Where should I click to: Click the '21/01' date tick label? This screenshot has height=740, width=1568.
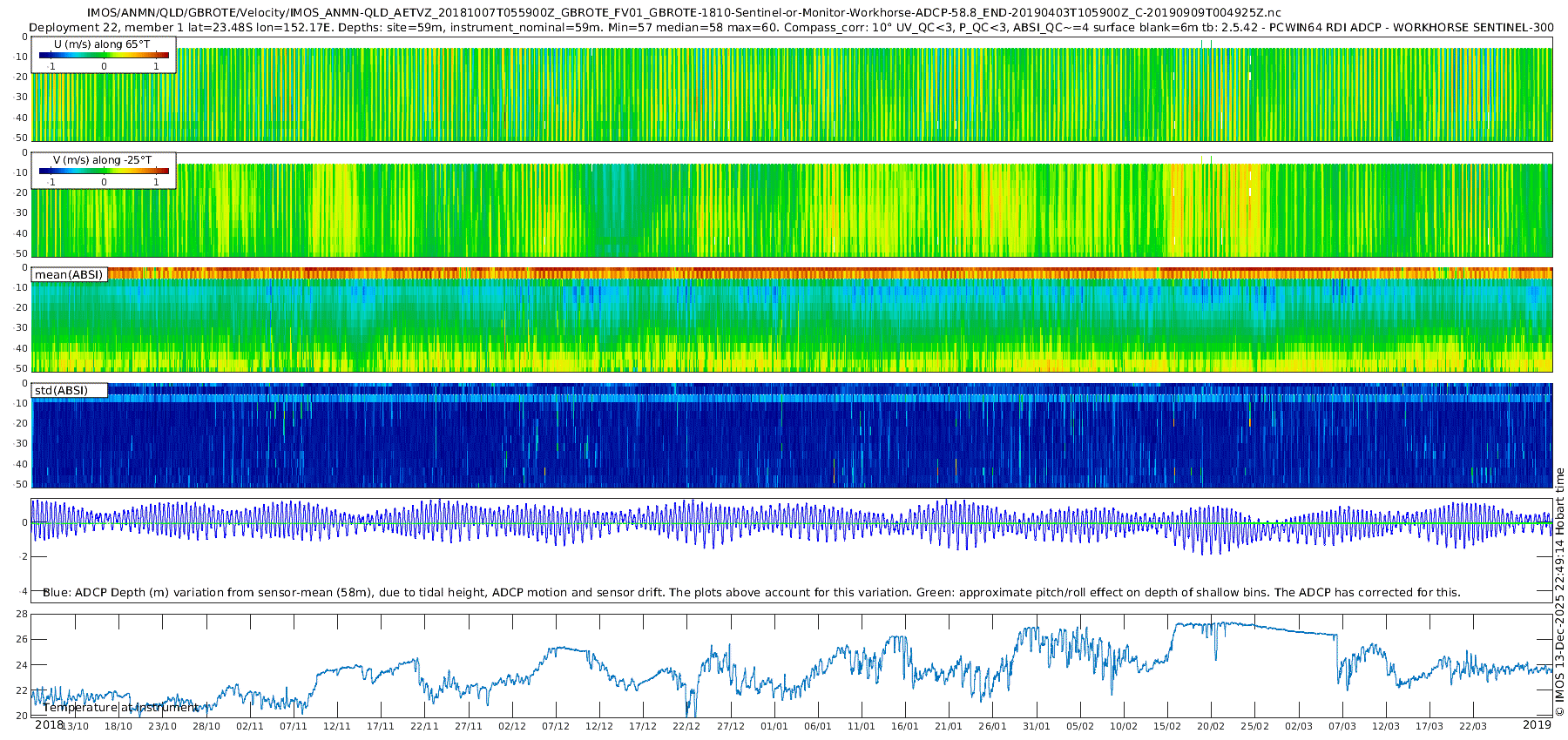(949, 726)
